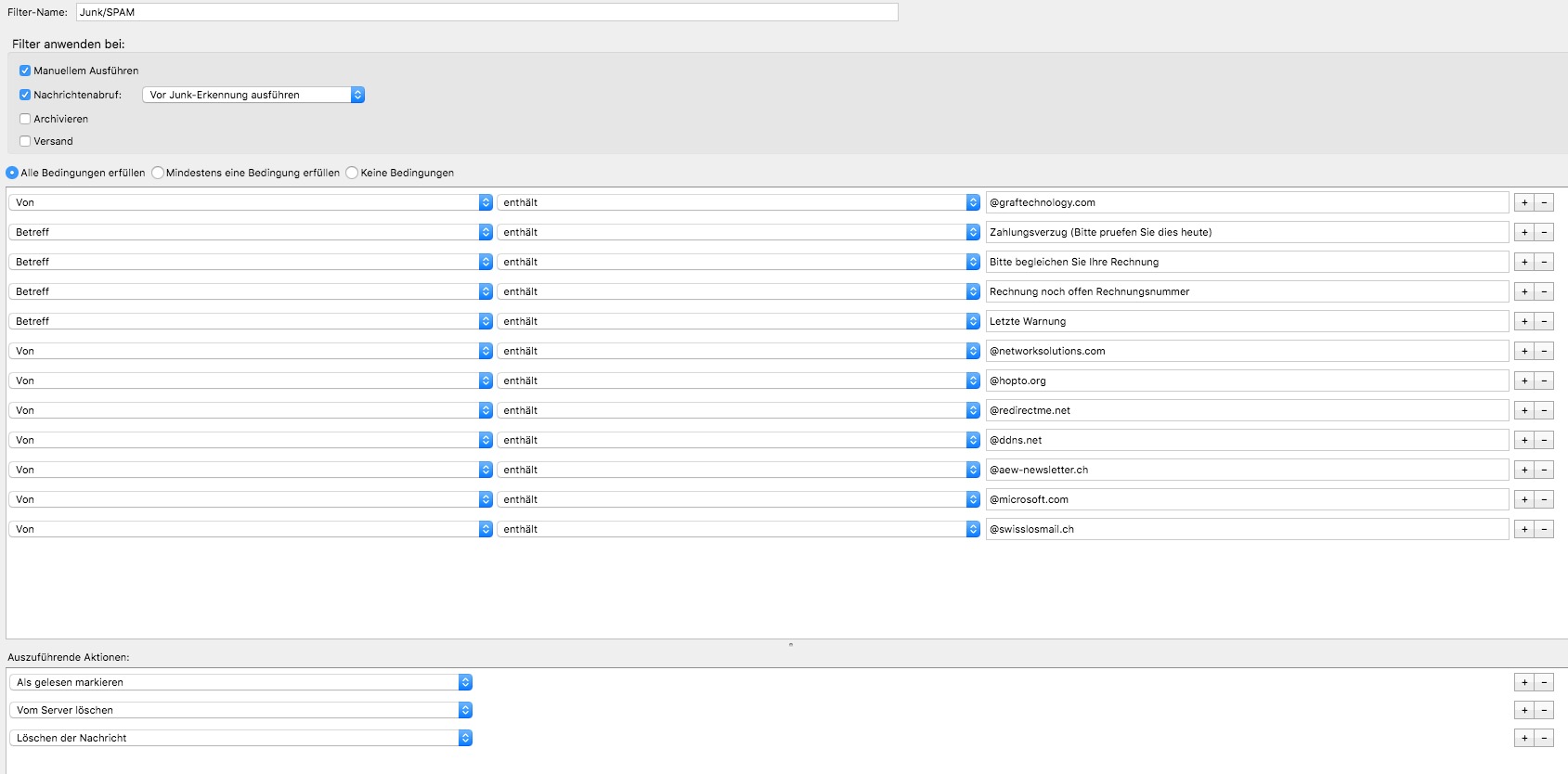Remove the Vom Server löschen action
1568x774 pixels.
click(1544, 710)
